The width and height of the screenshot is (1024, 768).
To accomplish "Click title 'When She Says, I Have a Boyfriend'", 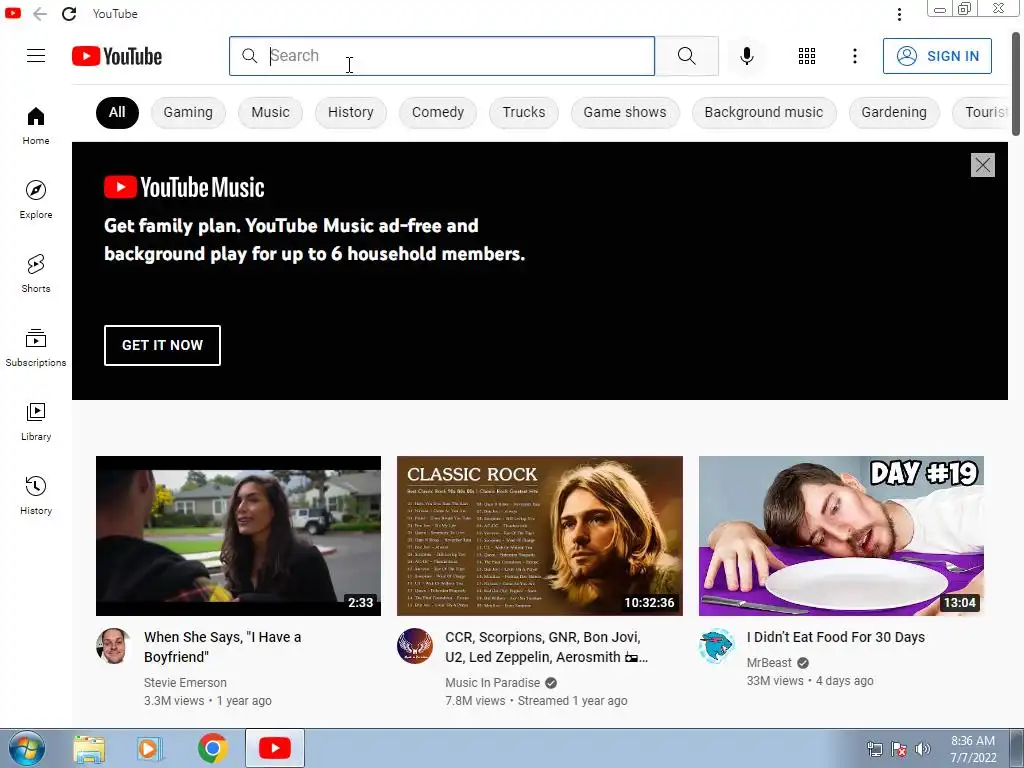I will point(222,647).
